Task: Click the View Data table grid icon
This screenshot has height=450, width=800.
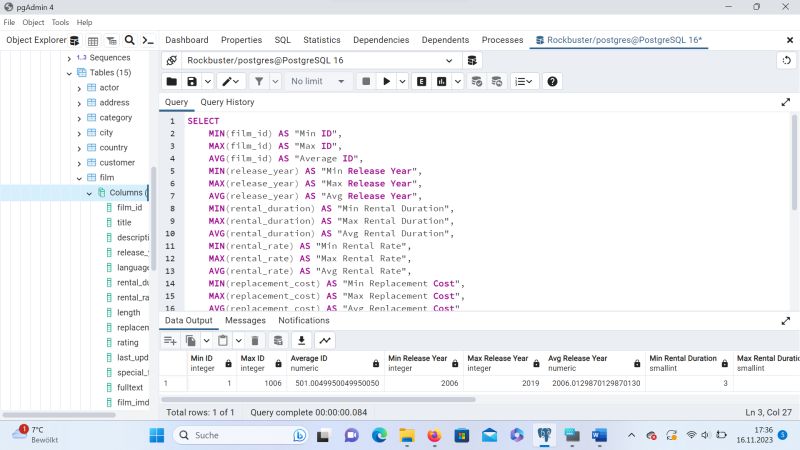Action: pyautogui.click(x=93, y=40)
